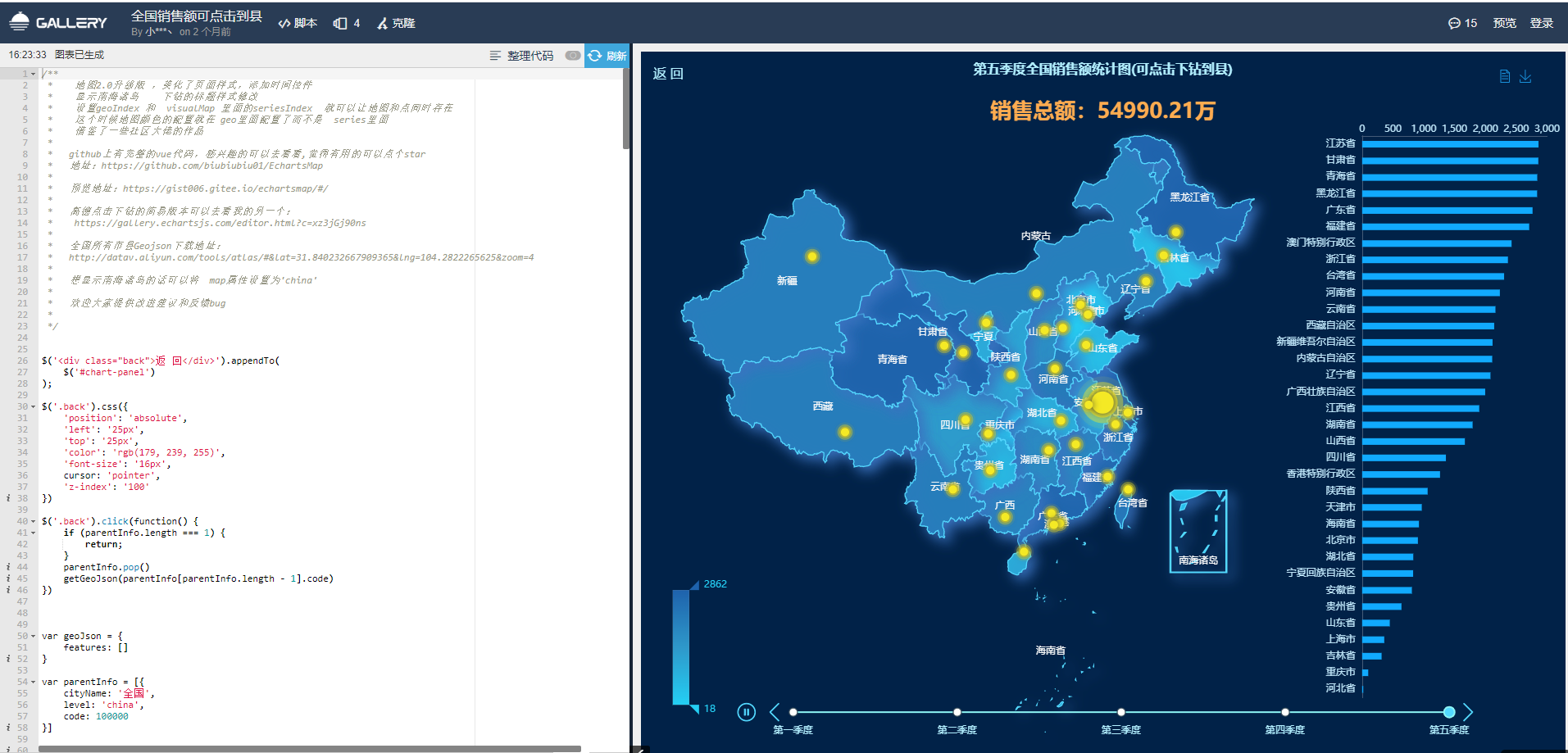Select the 第五季度 timeline point
The image size is (1568, 753).
1449,712
